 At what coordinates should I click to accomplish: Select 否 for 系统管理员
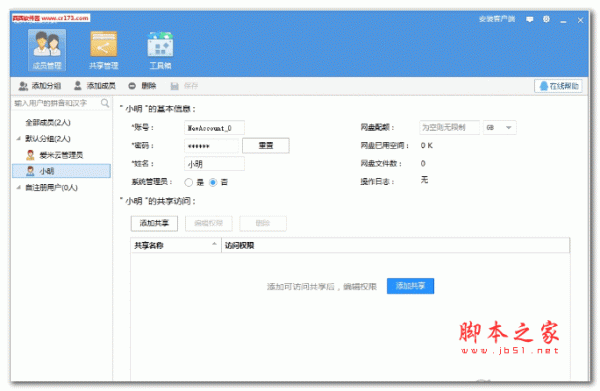(x=213, y=182)
